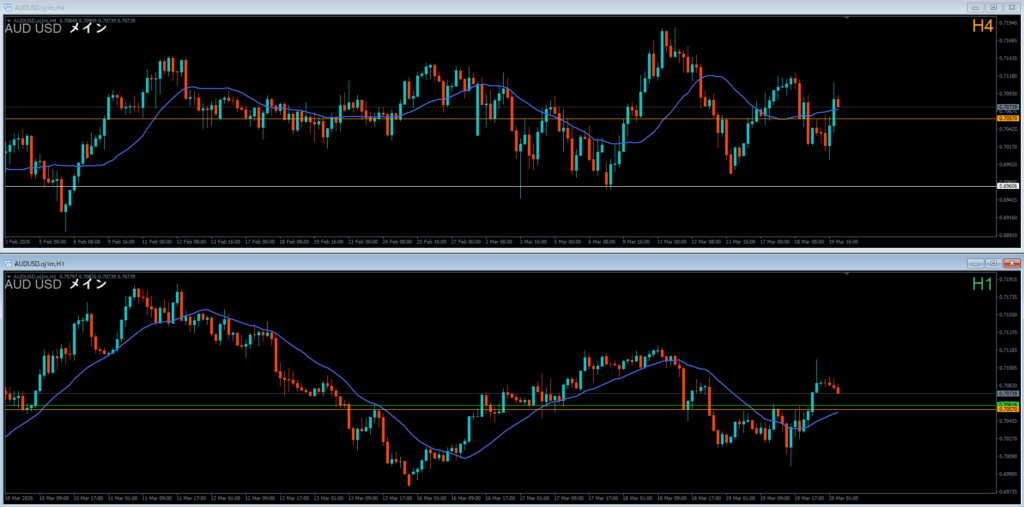Viewport: 1024px width, 507px height.
Task: Click 2 Mar 08:00 on H4 time axis
Action: click(499, 241)
